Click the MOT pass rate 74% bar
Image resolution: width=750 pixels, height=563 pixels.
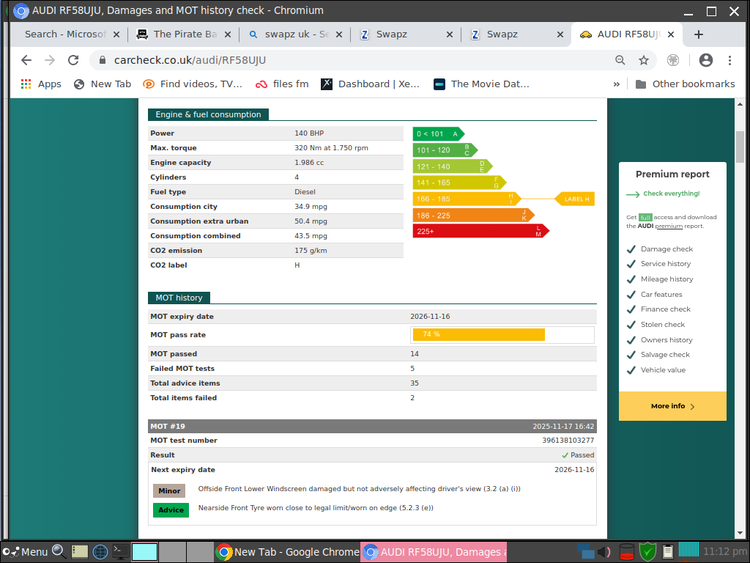478,334
